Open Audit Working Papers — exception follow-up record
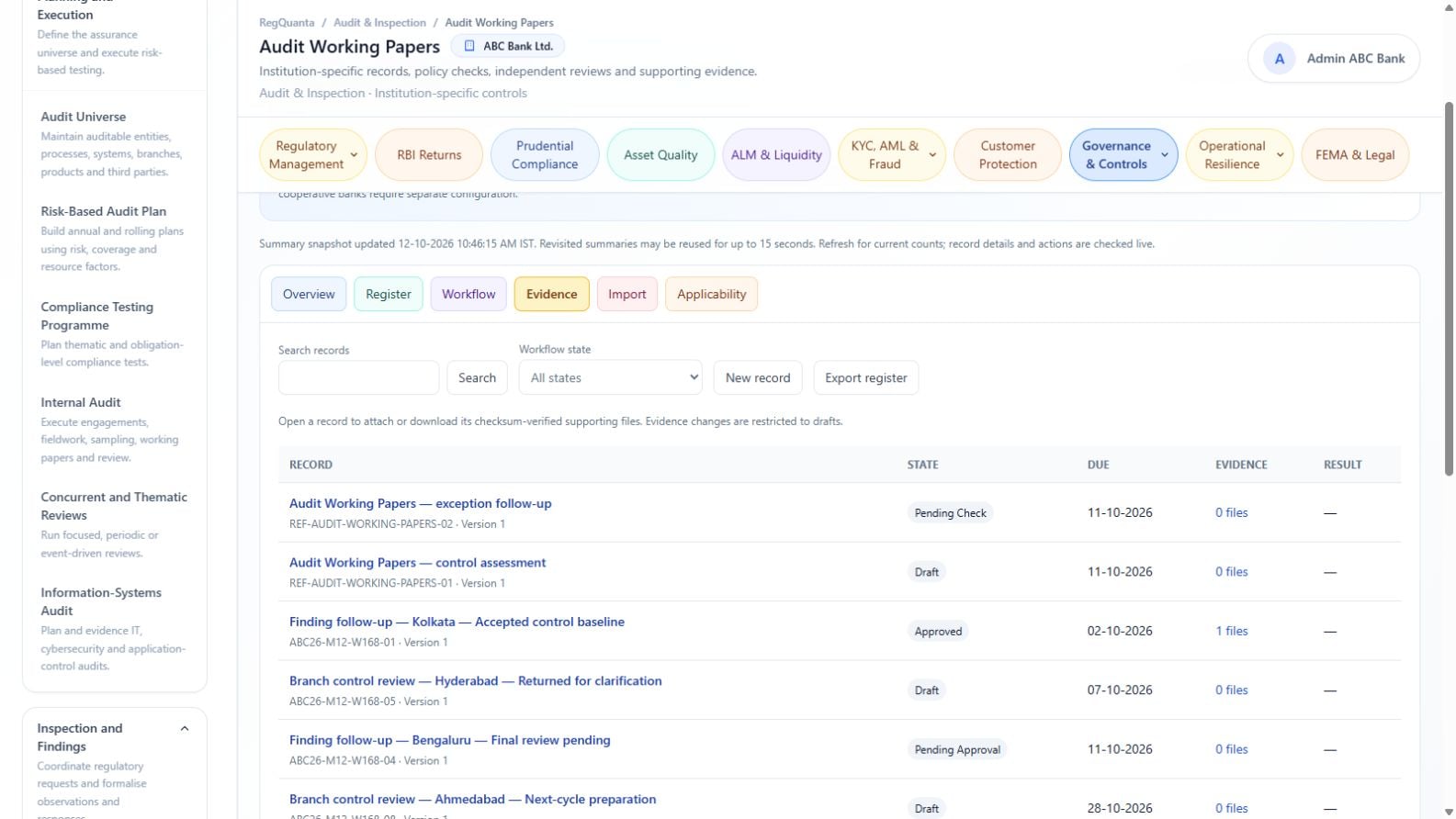This screenshot has height=819, width=1456. pyautogui.click(x=421, y=503)
